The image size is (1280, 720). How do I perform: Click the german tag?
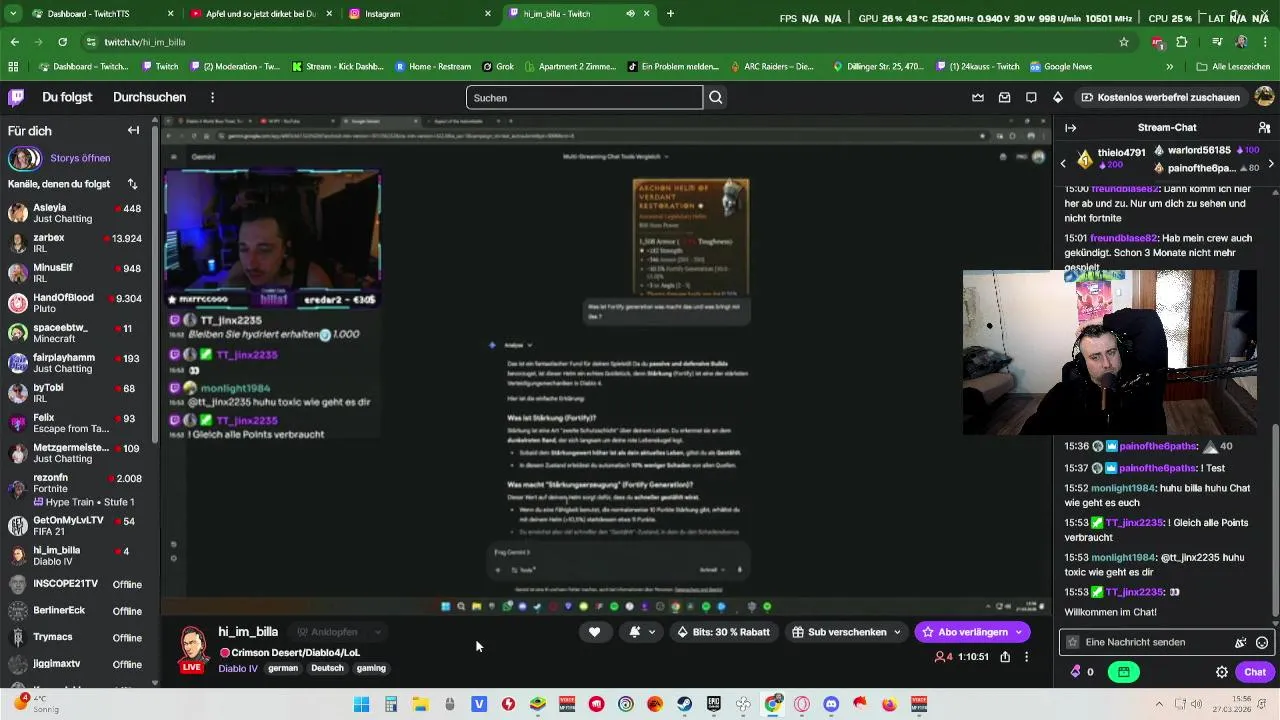pyautogui.click(x=283, y=668)
